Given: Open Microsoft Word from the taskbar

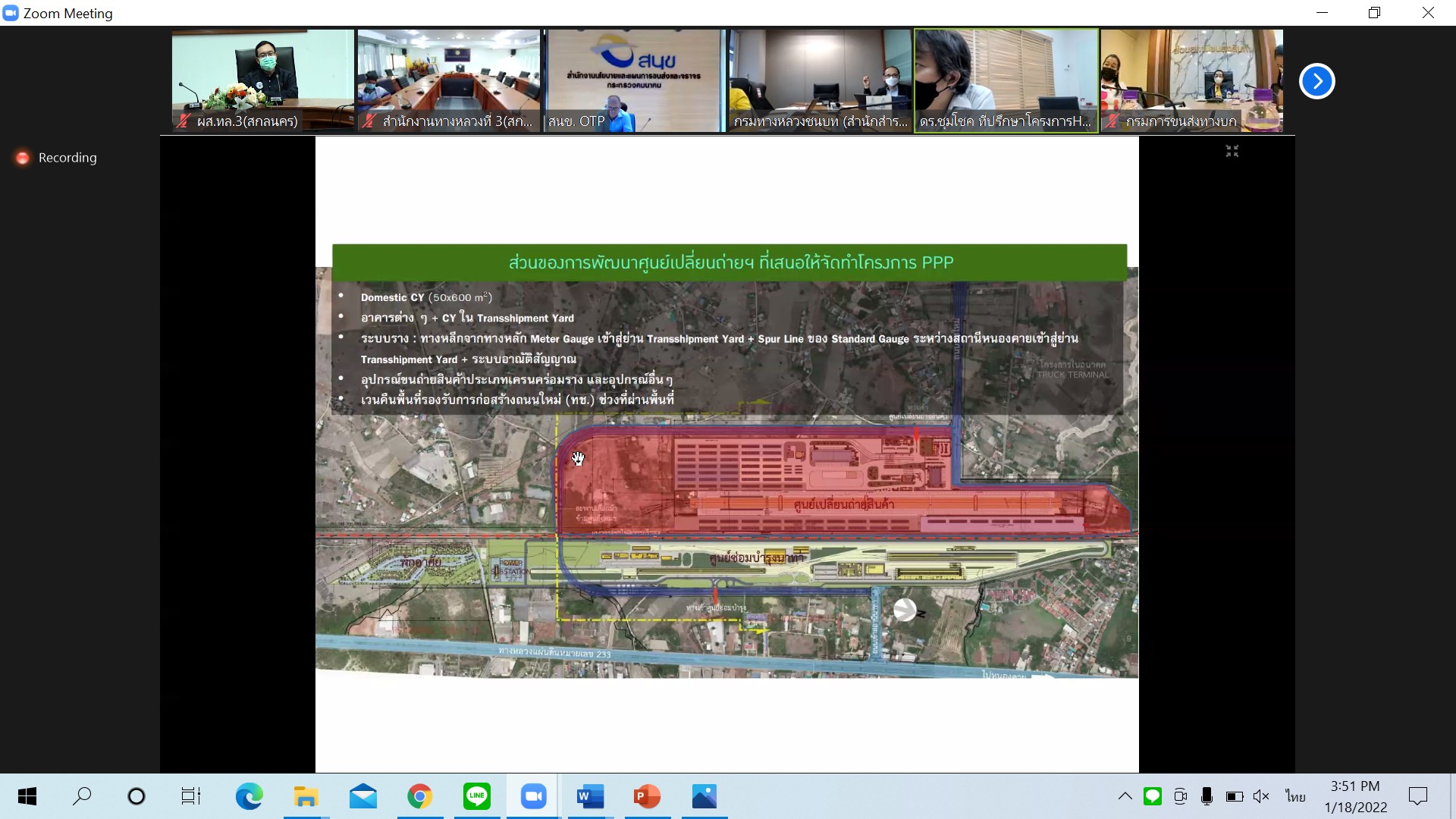Looking at the screenshot, I should click(590, 796).
